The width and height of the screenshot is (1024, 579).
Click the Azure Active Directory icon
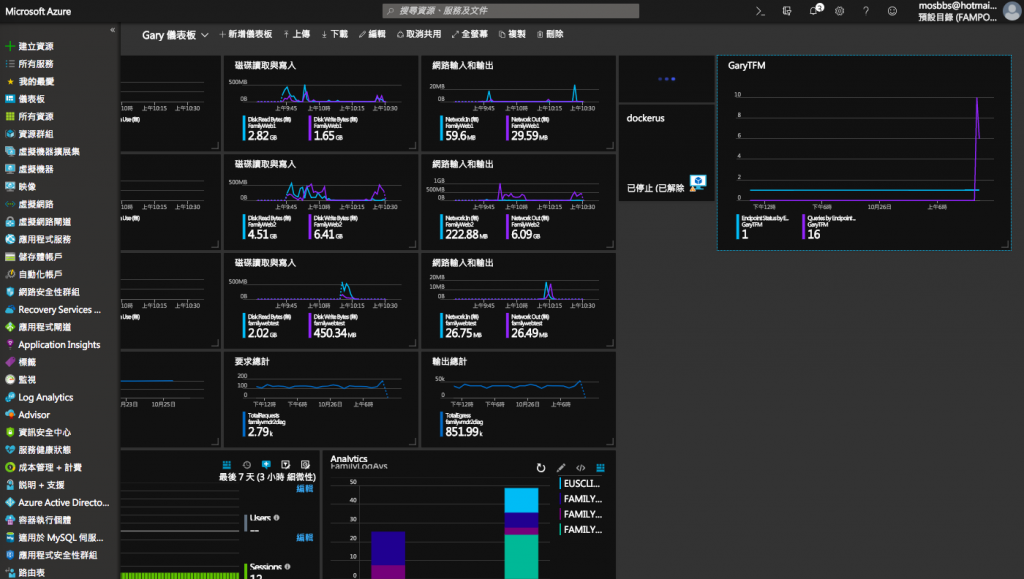pos(10,503)
